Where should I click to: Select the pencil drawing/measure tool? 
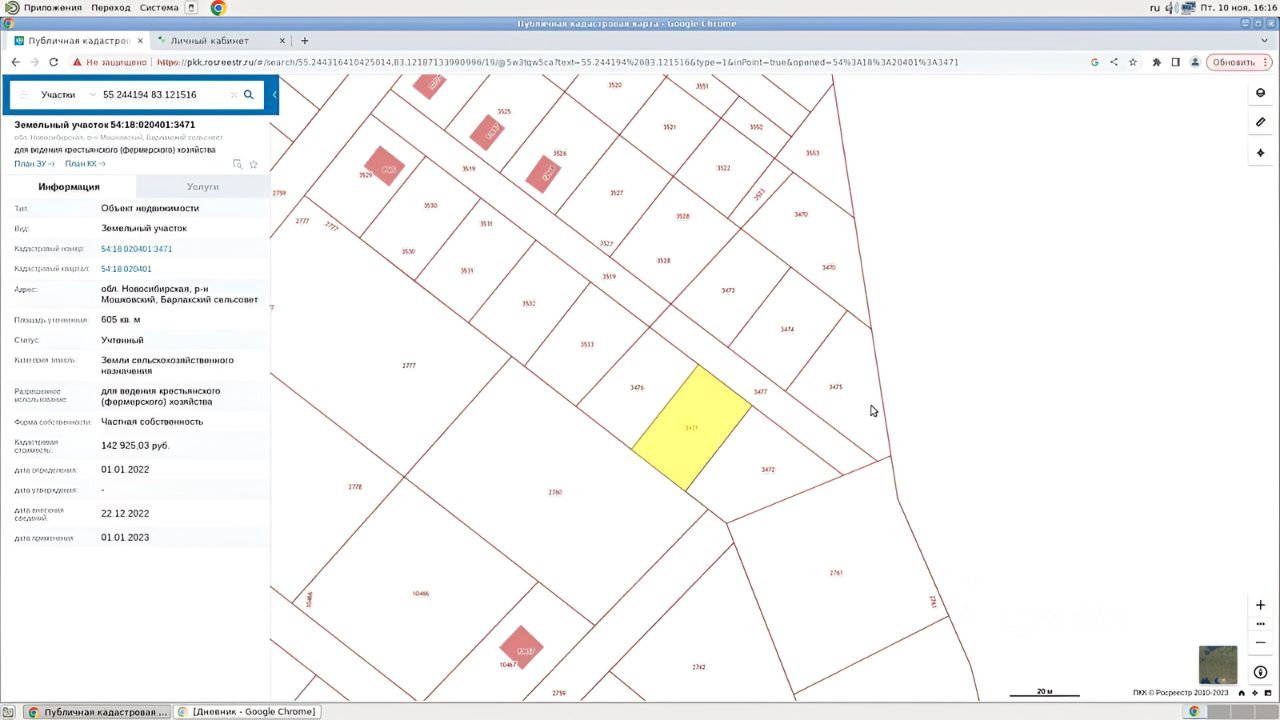[1260, 122]
